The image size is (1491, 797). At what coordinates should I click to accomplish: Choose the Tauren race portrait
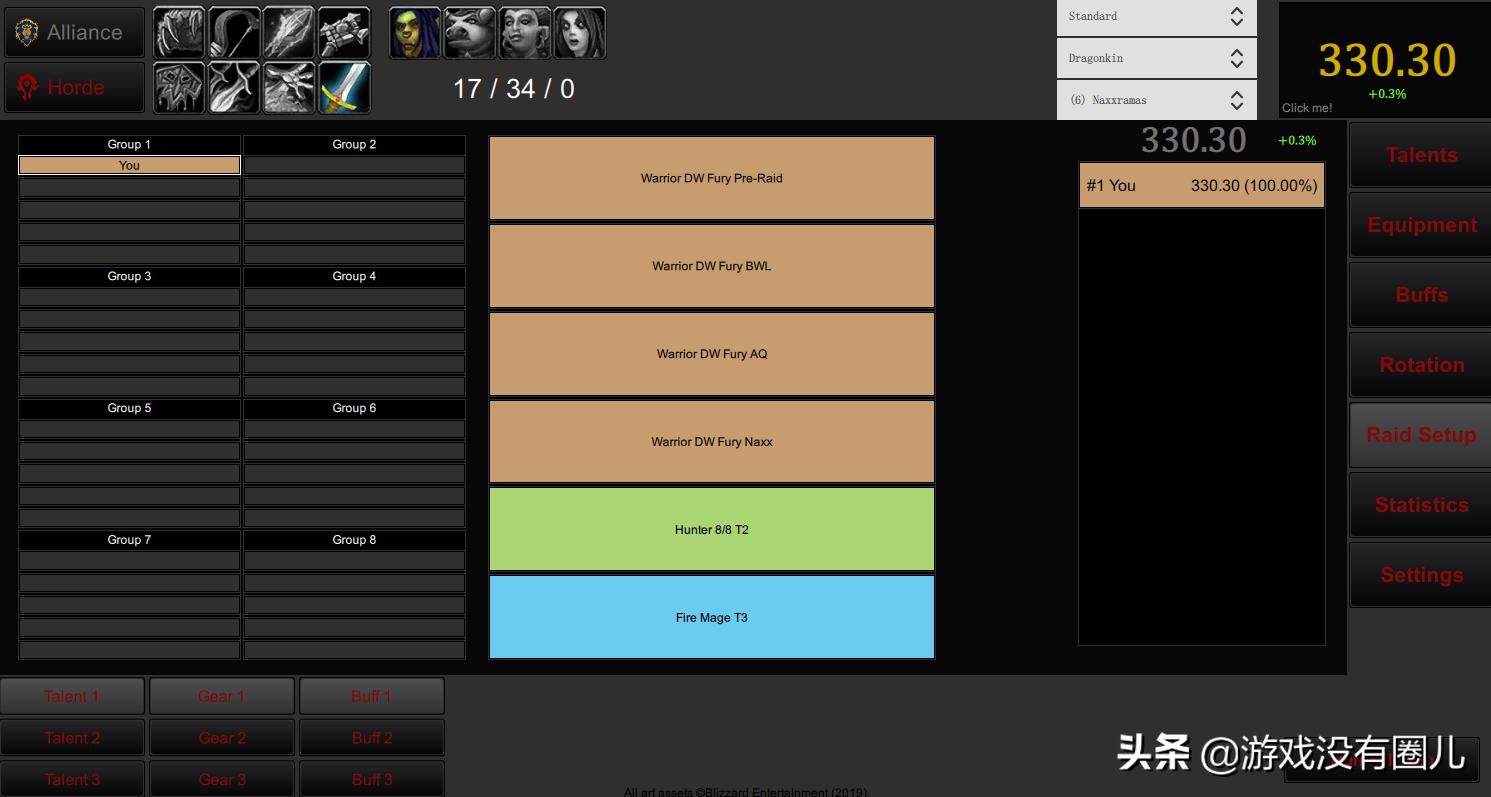tap(469, 33)
